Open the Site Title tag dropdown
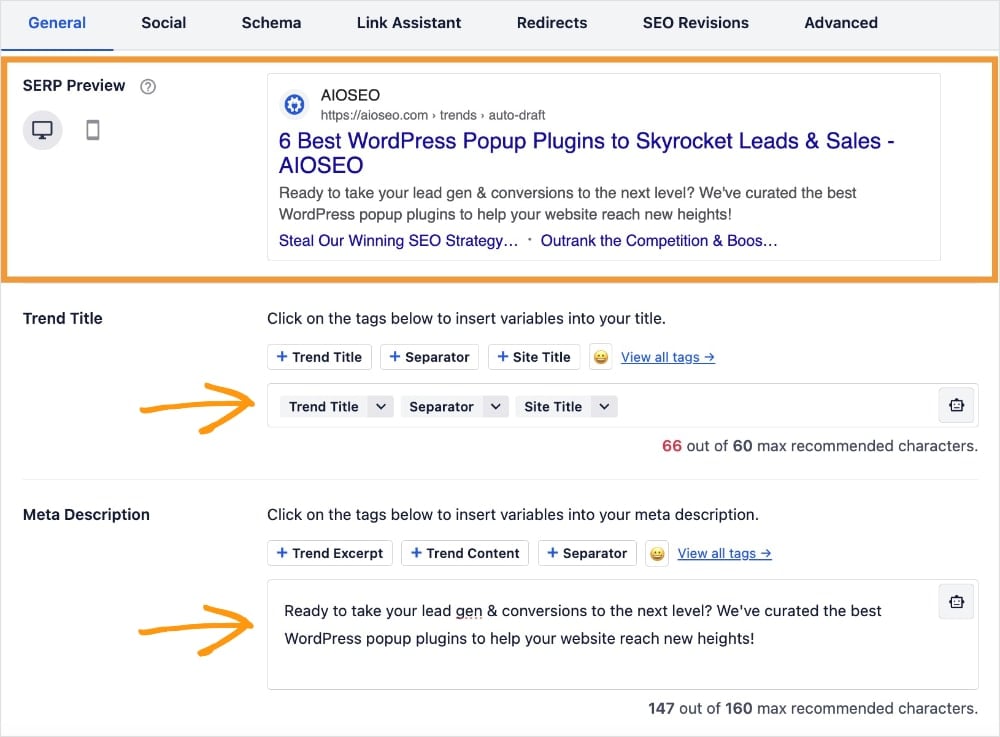The height and width of the screenshot is (737, 1000). (604, 406)
